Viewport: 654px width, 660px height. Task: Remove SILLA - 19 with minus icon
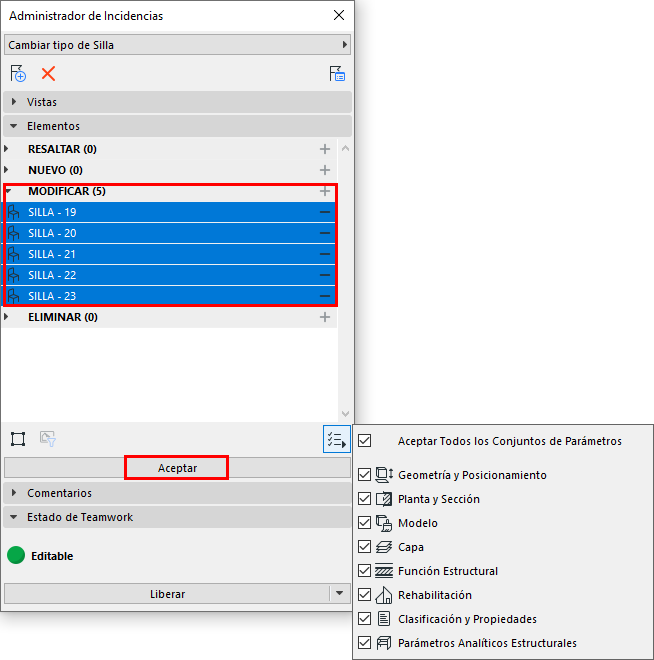(324, 212)
